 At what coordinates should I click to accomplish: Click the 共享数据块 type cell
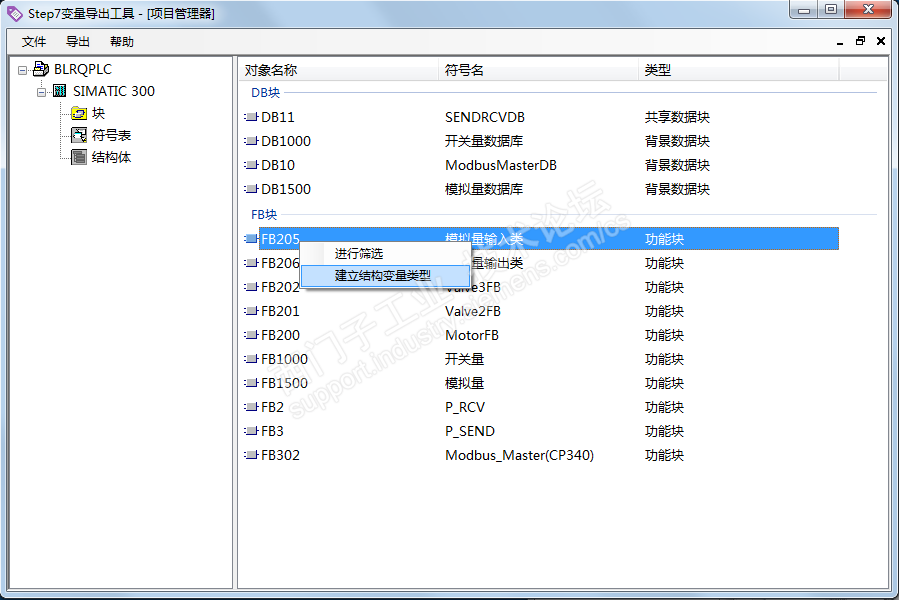tap(677, 118)
